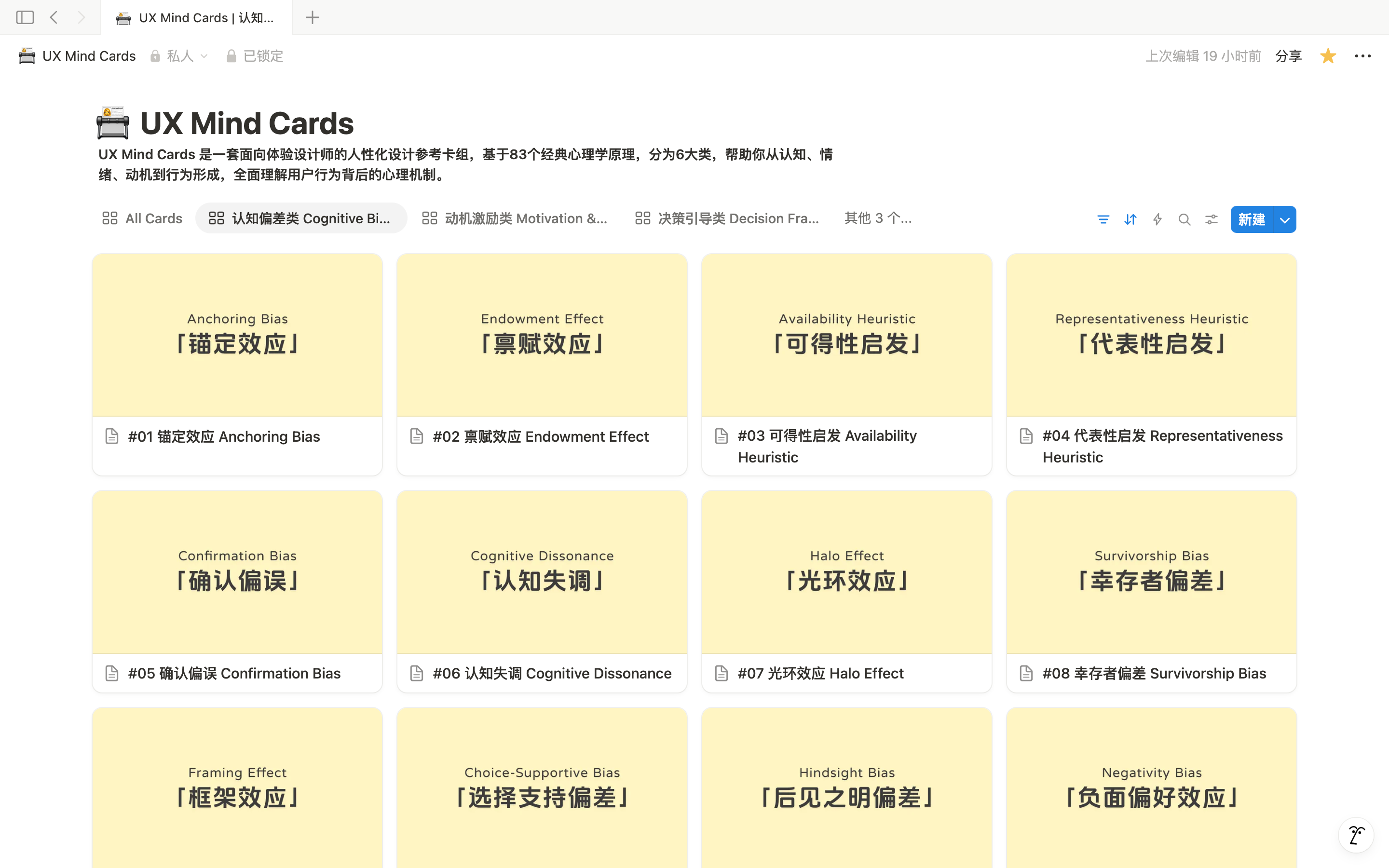The image size is (1389, 868).
Task: Open #04 代表性启发 Representativeness Heuristic title
Action: click(x=1162, y=446)
